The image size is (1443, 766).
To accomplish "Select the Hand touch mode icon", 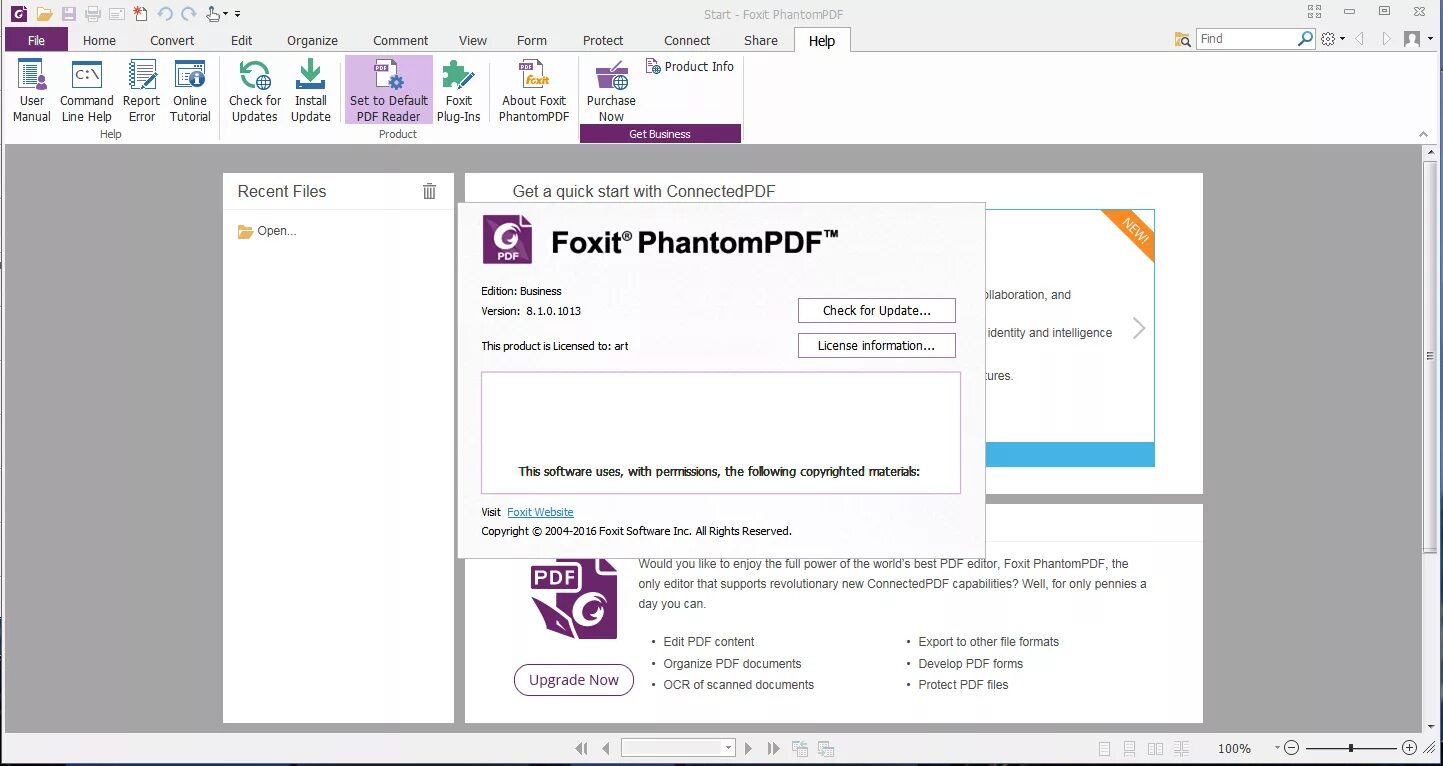I will click(213, 14).
